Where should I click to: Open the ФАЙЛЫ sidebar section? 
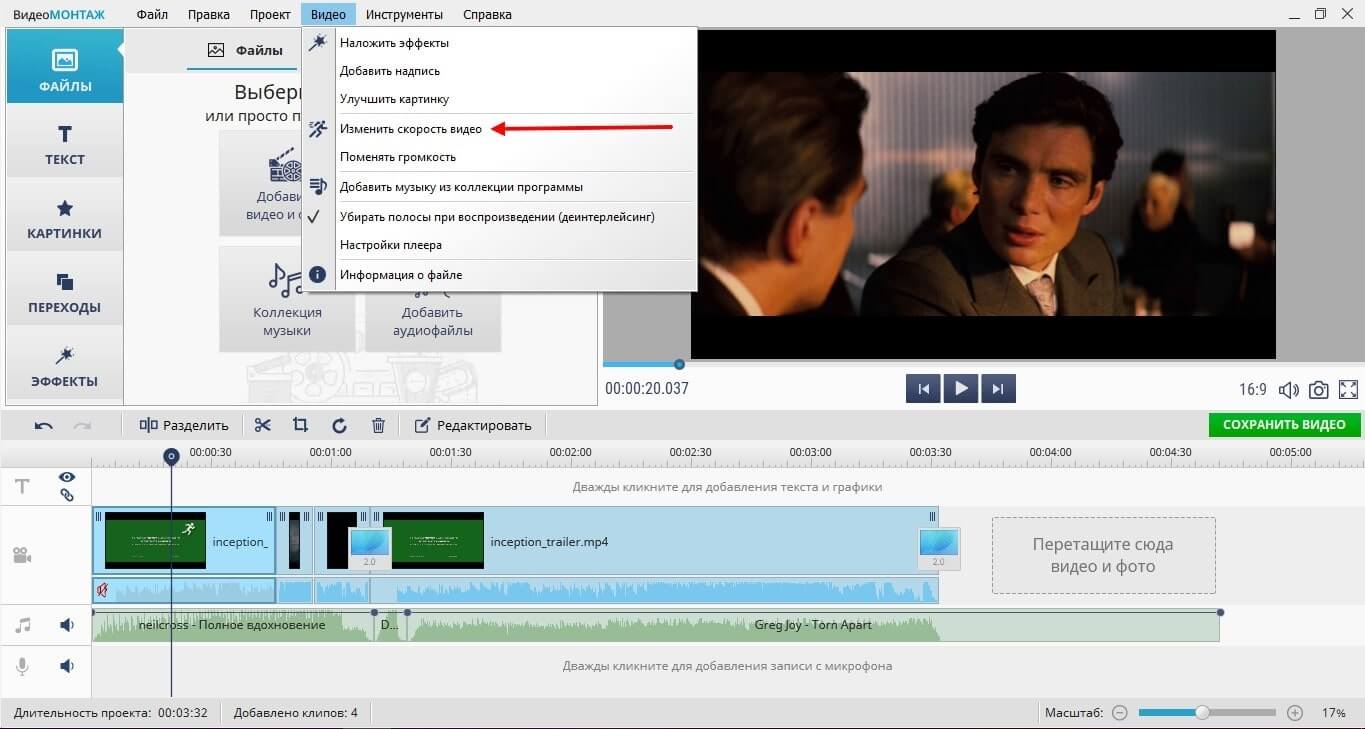65,66
